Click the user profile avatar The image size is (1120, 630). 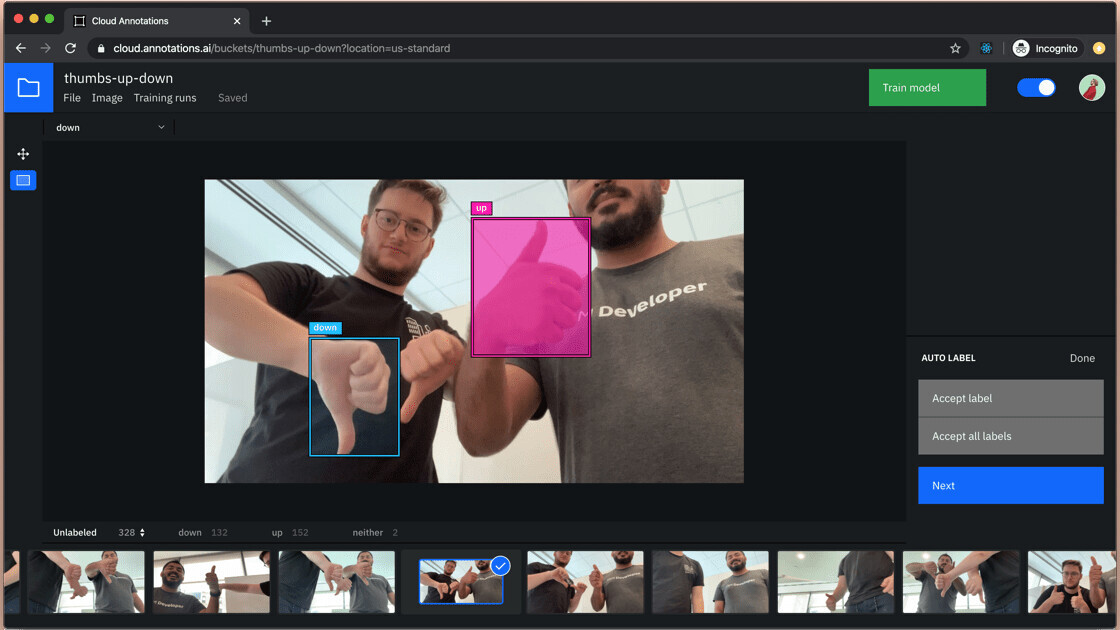(1091, 88)
